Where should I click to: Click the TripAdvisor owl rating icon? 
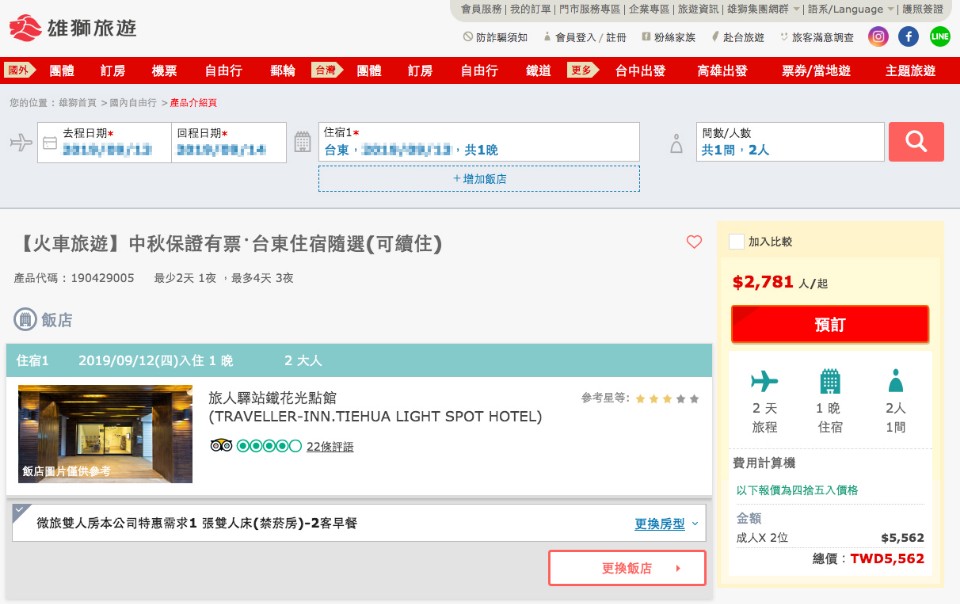point(221,446)
